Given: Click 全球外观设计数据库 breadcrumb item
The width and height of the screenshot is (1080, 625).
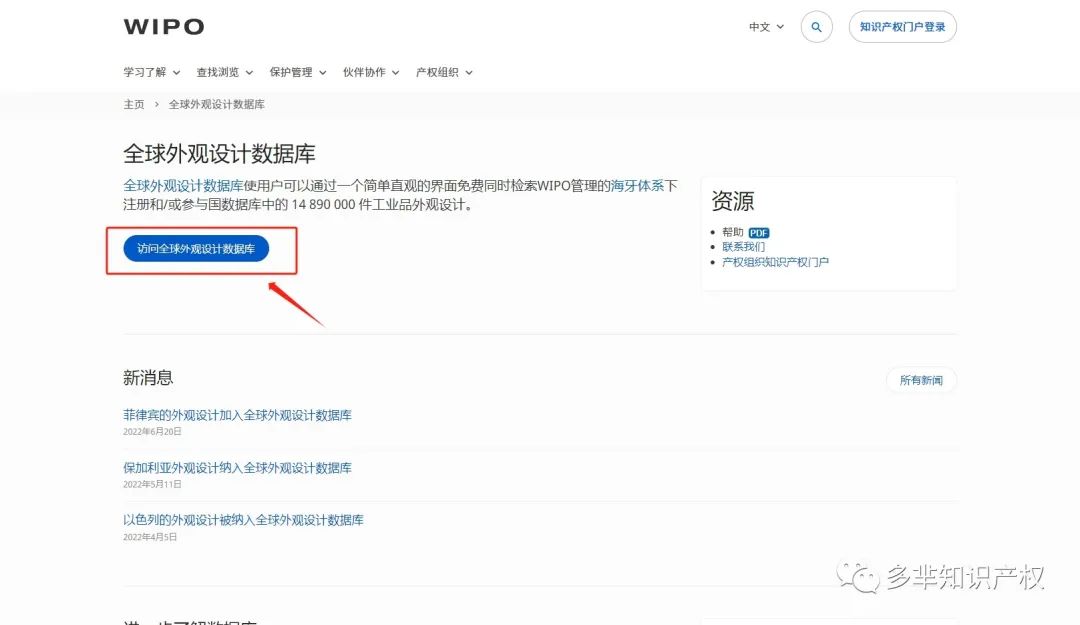Looking at the screenshot, I should (216, 104).
